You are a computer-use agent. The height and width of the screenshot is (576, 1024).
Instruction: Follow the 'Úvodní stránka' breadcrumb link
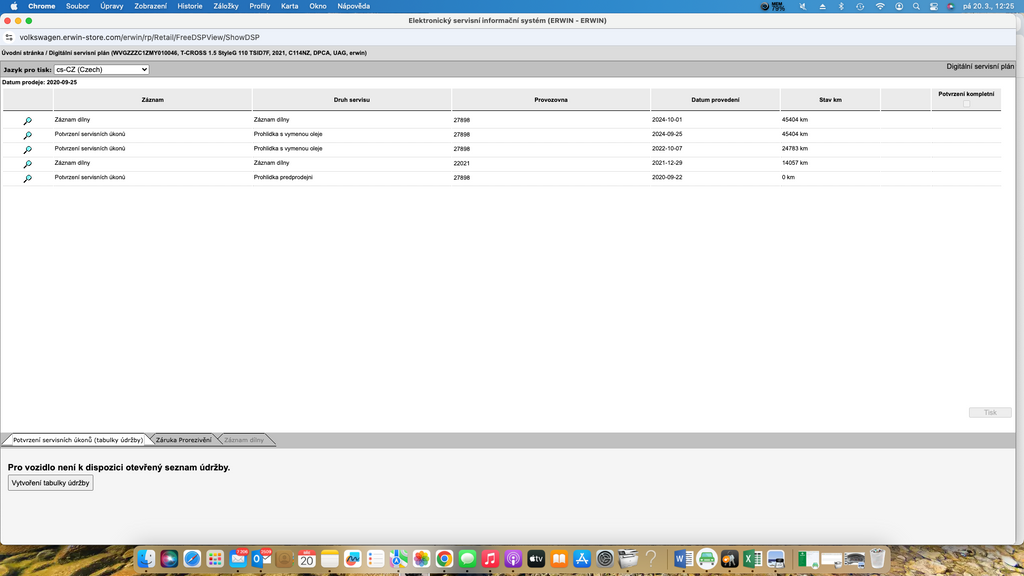pyautogui.click(x=21, y=52)
